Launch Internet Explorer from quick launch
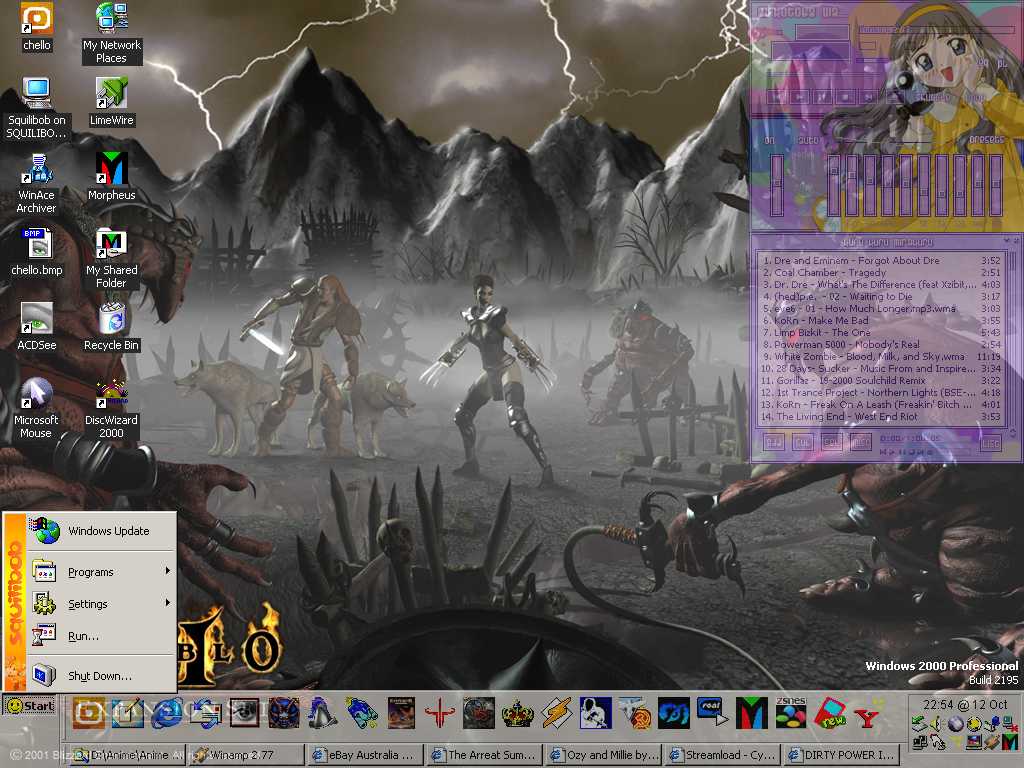The image size is (1024, 768). [x=167, y=712]
